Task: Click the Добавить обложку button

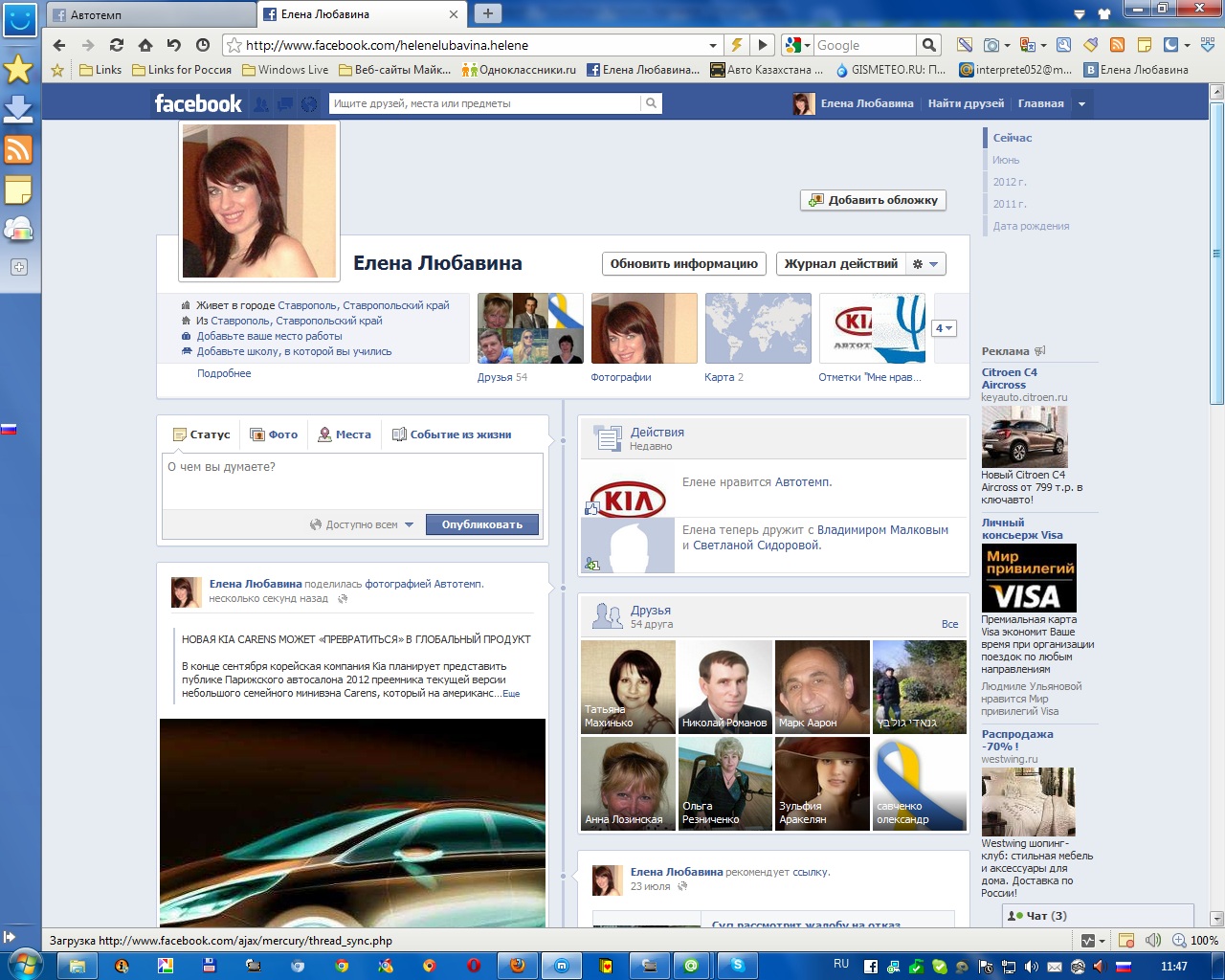Action: pos(873,200)
